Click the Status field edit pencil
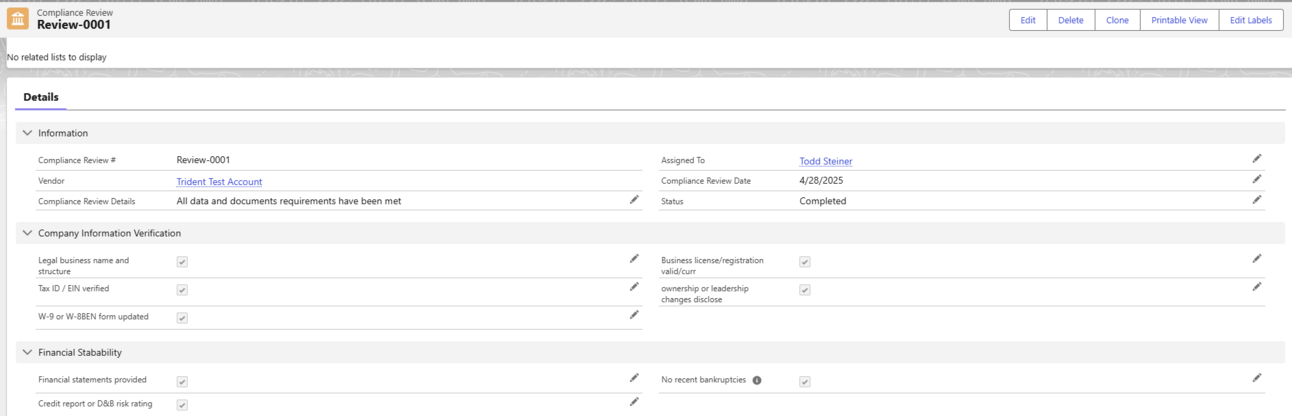1292x416 pixels. point(1257,199)
